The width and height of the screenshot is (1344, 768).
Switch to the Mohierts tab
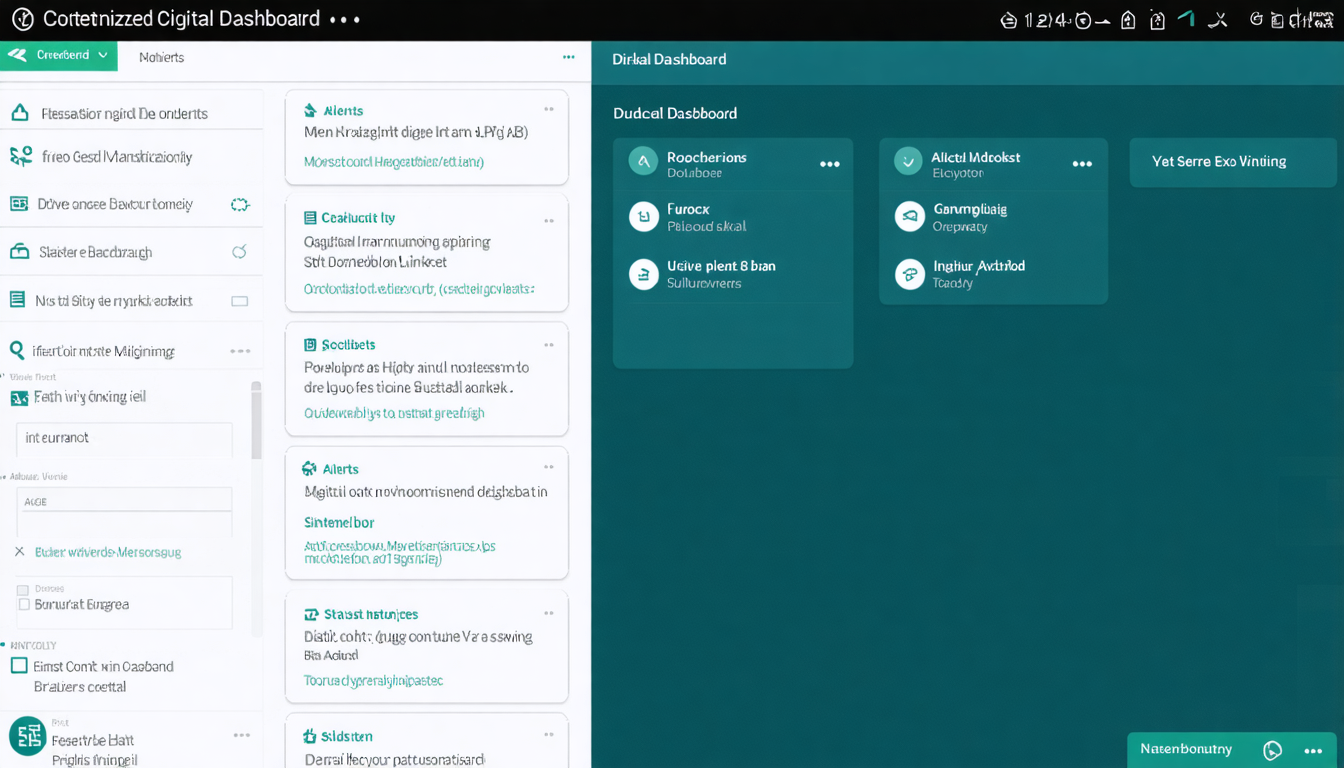pyautogui.click(x=161, y=57)
